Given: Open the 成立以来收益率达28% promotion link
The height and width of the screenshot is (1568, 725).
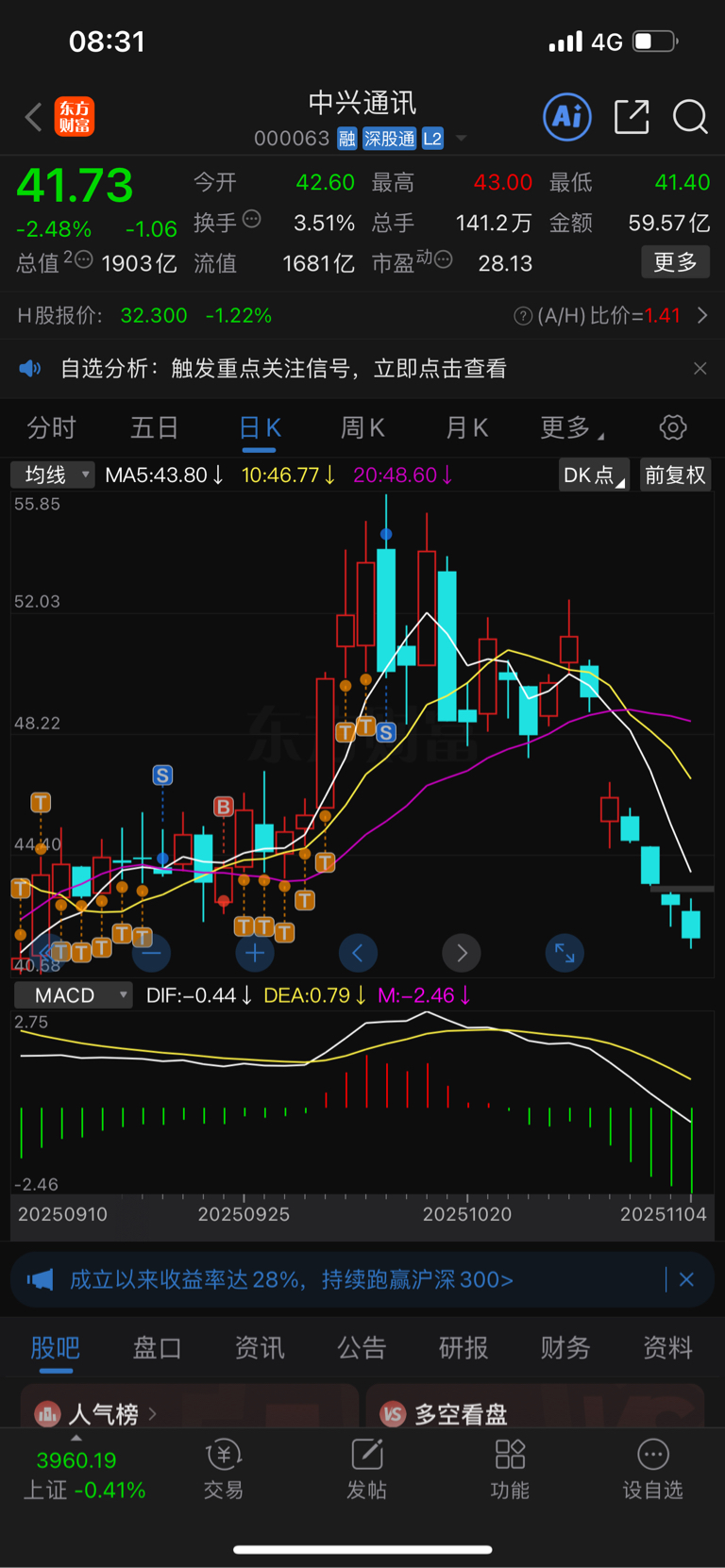Looking at the screenshot, I should [x=292, y=1279].
